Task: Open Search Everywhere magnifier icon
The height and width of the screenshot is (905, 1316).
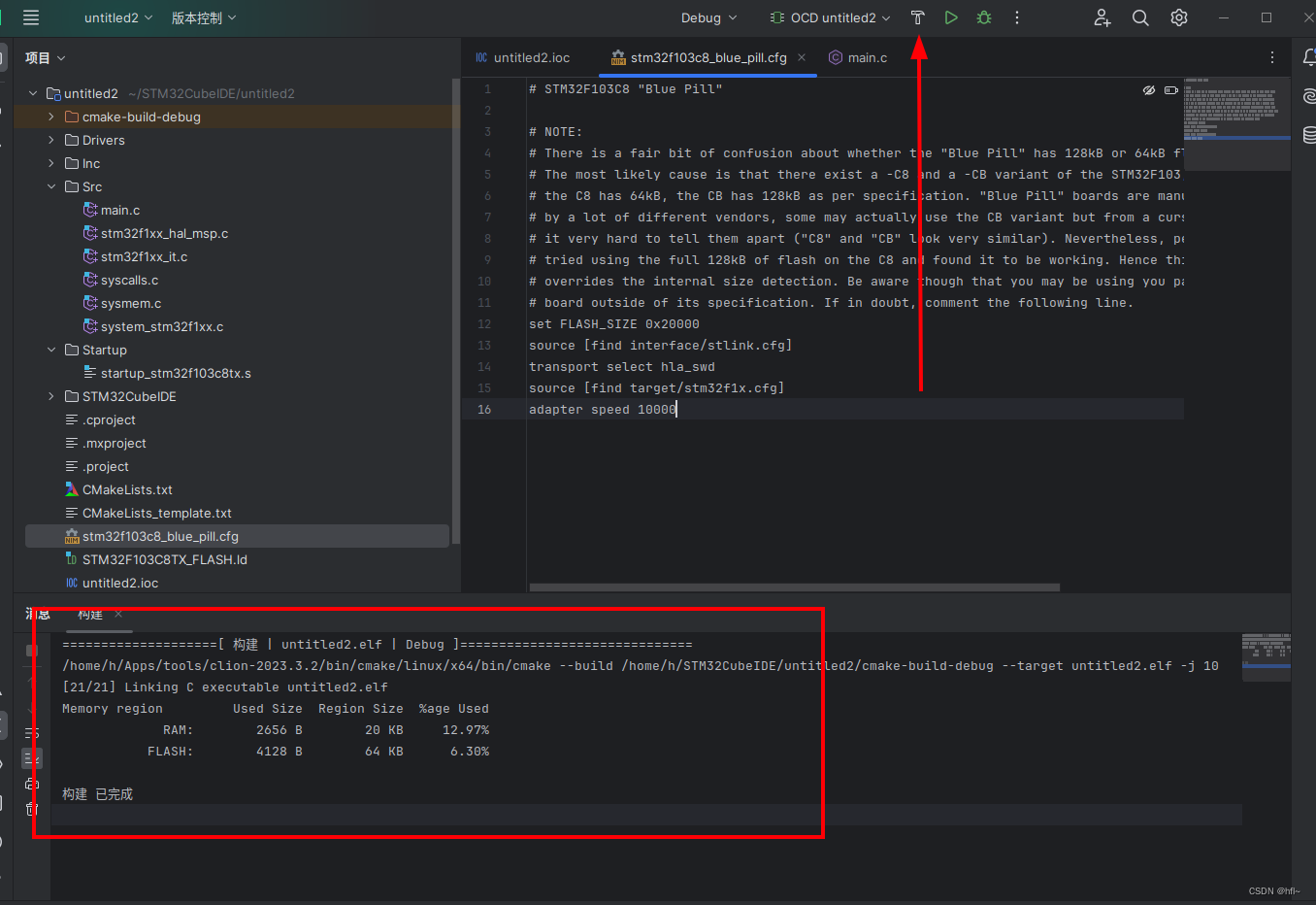Action: 1140,17
